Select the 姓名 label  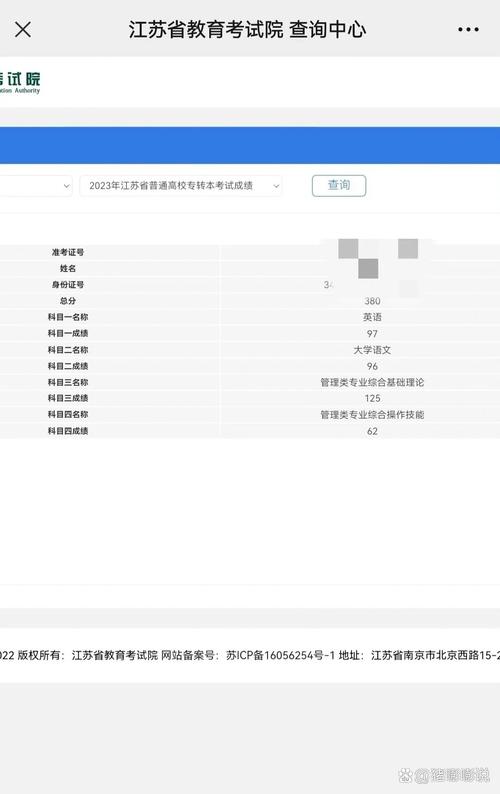point(68,268)
